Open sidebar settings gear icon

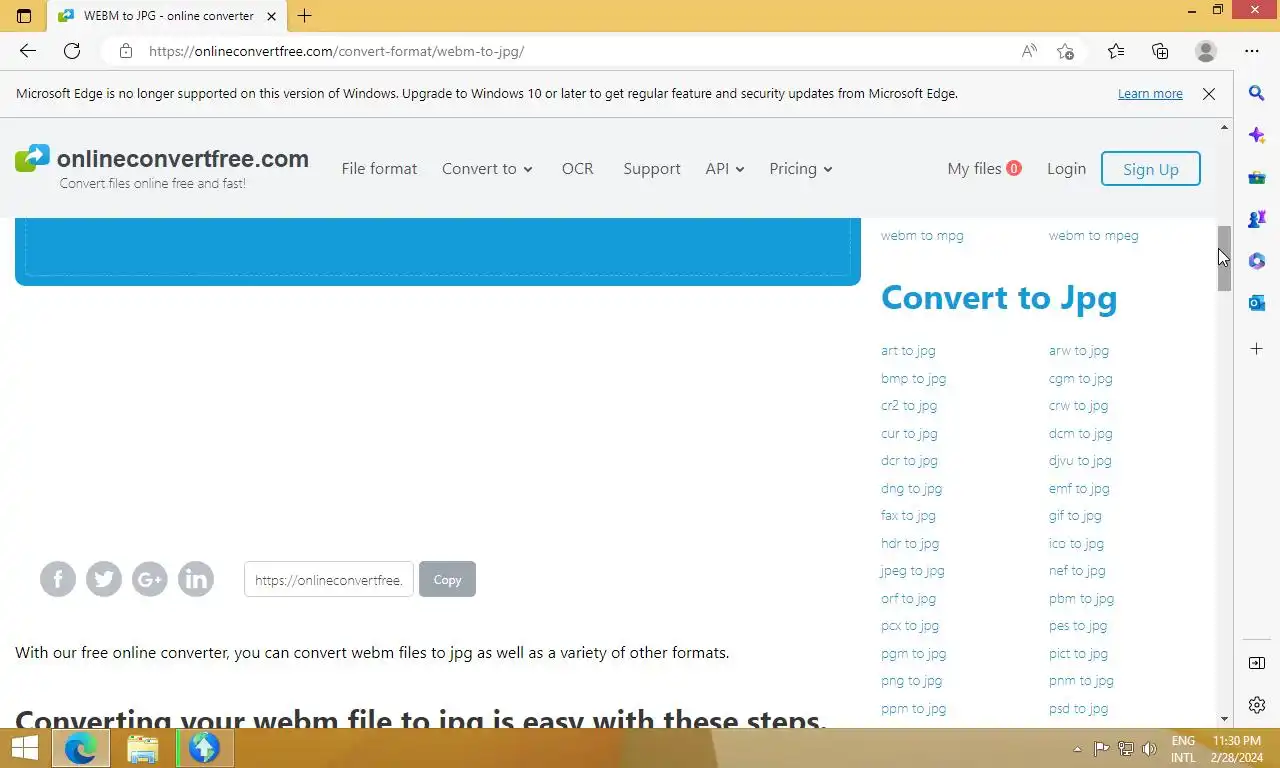click(x=1257, y=705)
